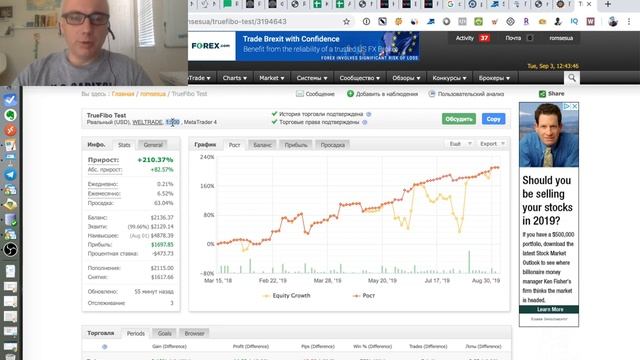This screenshot has width=640, height=360.
Task: Open a new browser tab
Action: [608, 4]
